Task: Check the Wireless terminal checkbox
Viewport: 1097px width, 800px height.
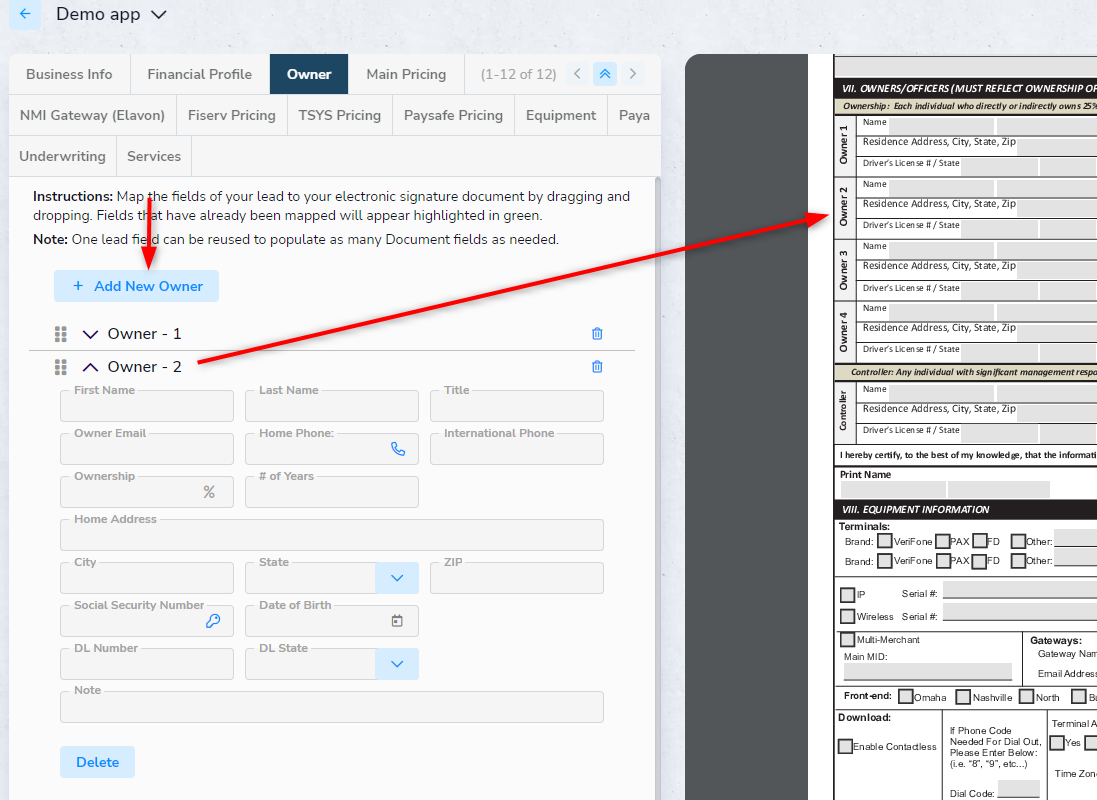Action: point(847,617)
